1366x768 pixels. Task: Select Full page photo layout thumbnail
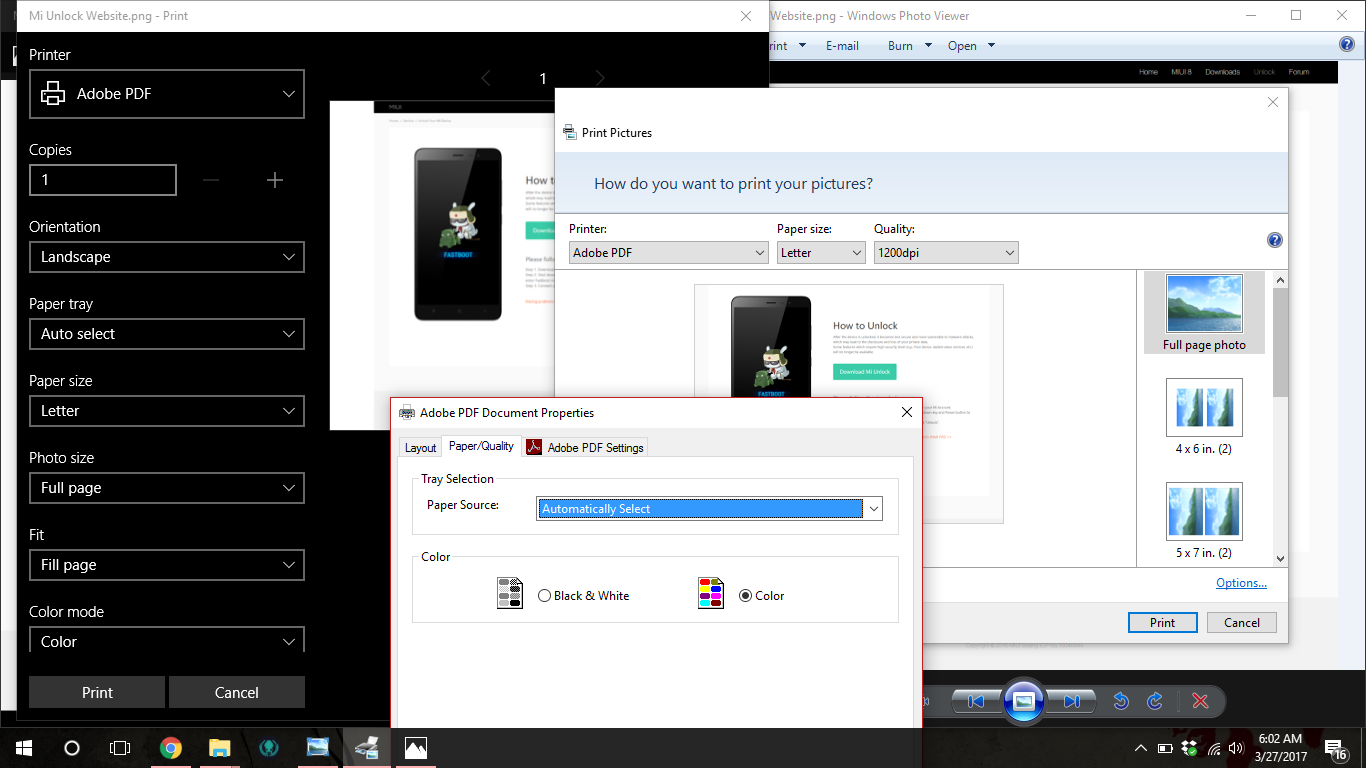point(1204,313)
